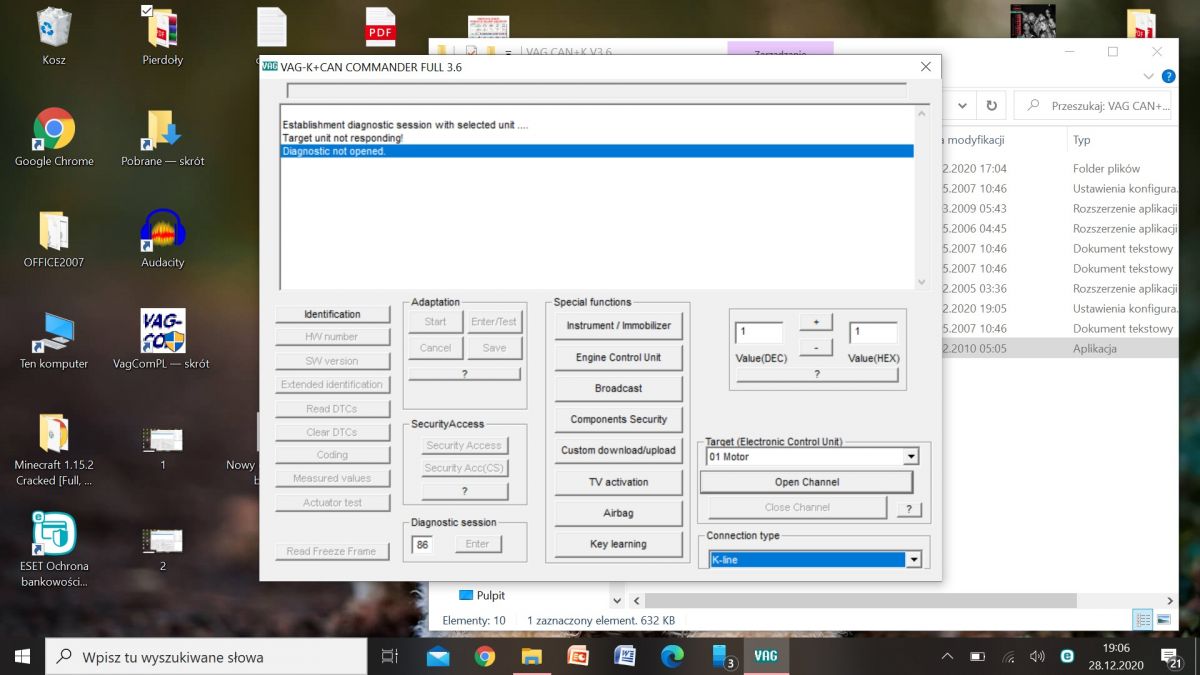Open PowerPoint from the taskbar
Image resolution: width=1200 pixels, height=675 pixels.
(578, 656)
